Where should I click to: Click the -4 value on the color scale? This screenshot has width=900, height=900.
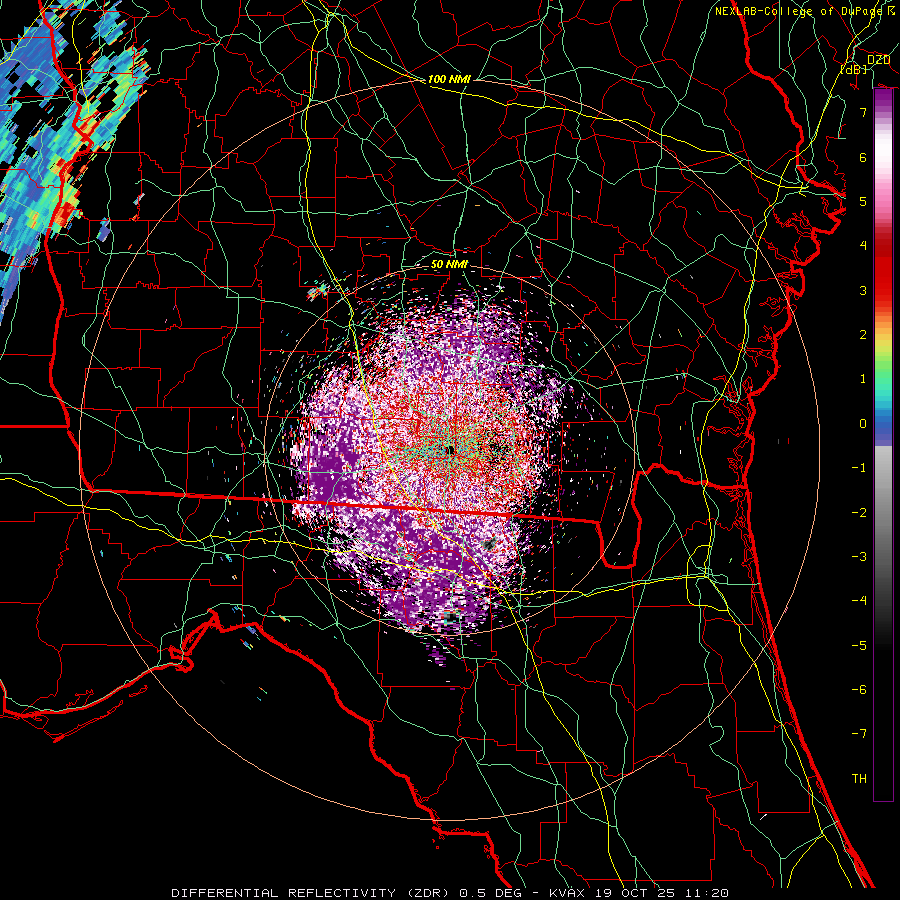coord(859,600)
